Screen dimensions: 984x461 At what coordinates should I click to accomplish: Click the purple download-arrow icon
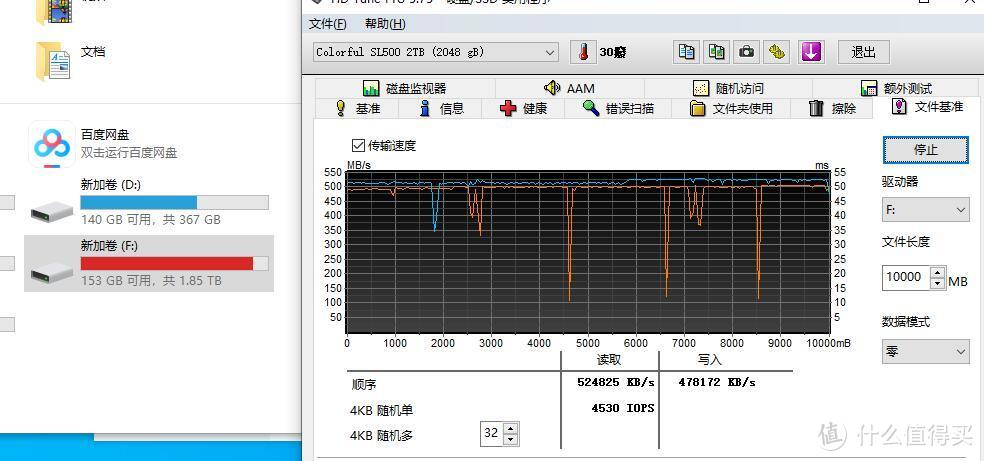point(811,53)
